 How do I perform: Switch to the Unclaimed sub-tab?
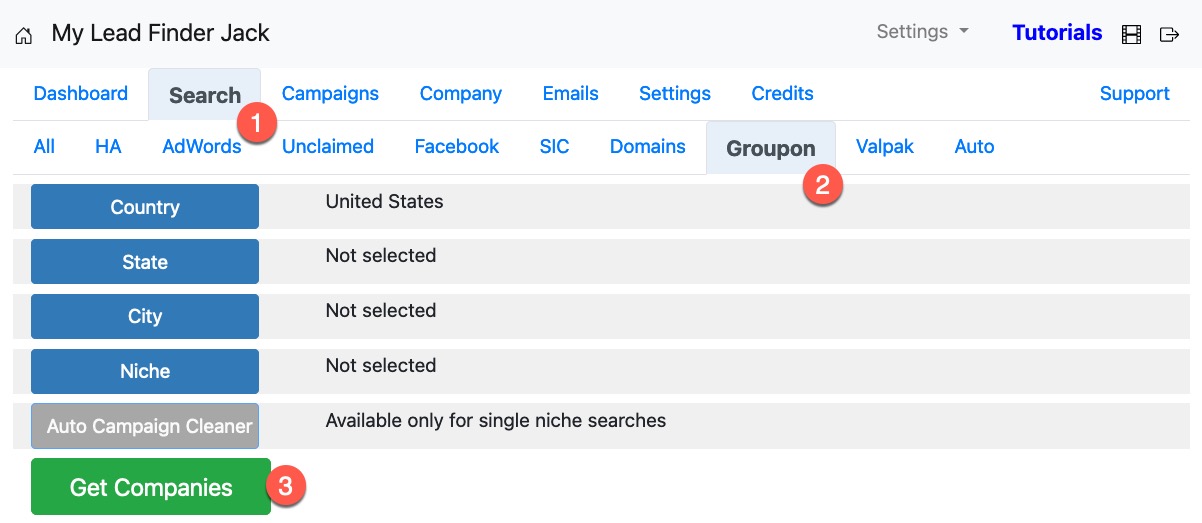tap(327, 147)
